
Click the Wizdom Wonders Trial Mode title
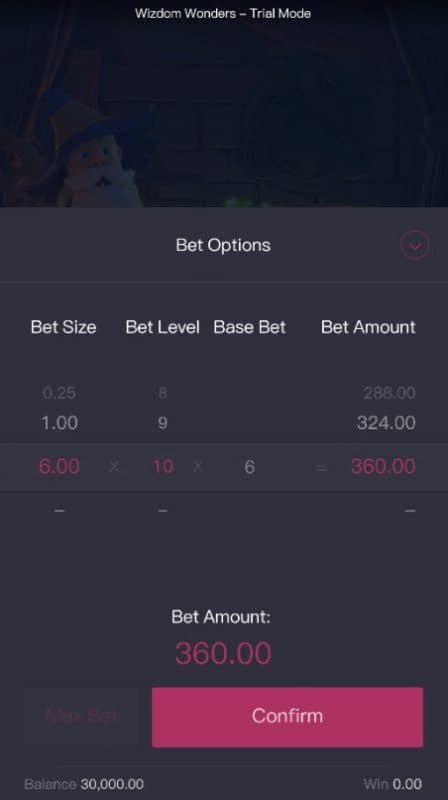(x=223, y=13)
